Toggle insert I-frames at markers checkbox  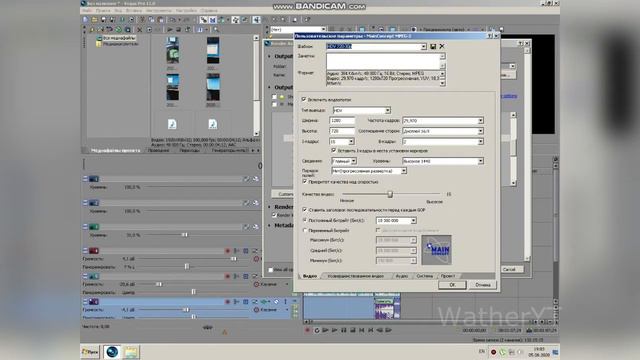[334, 151]
